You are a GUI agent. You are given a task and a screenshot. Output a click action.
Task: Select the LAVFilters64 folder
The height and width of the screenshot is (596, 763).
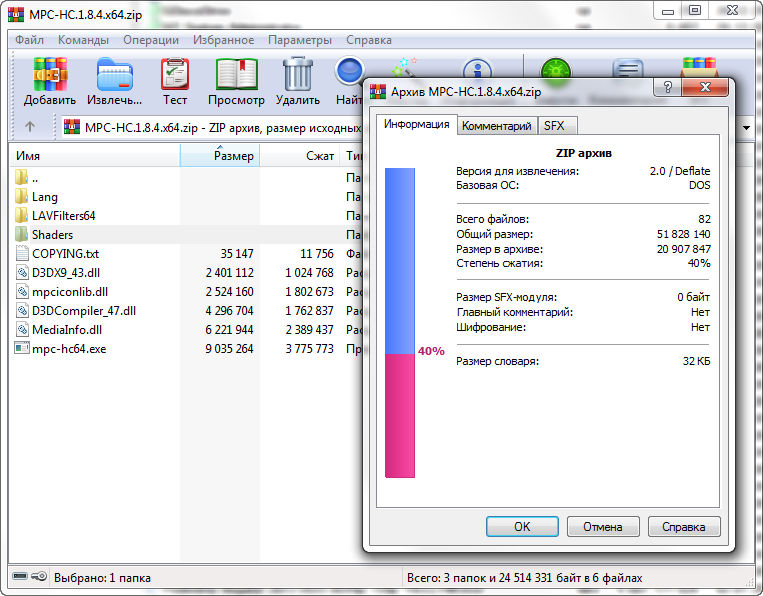tap(63, 215)
